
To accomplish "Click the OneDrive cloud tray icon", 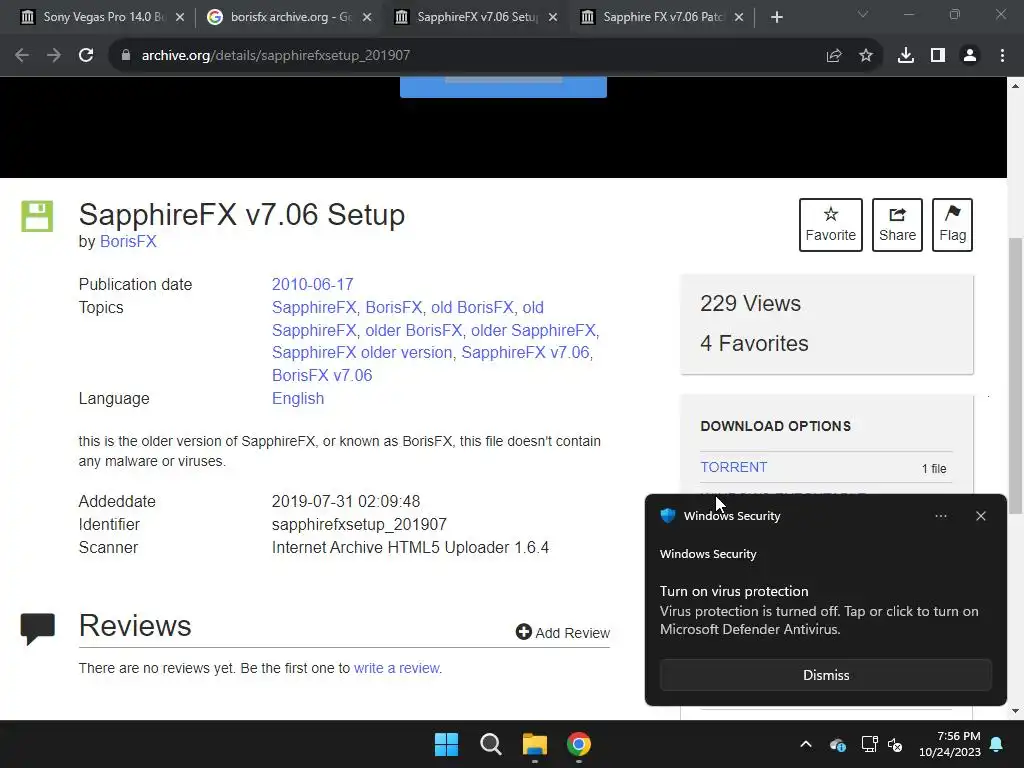I will [838, 744].
